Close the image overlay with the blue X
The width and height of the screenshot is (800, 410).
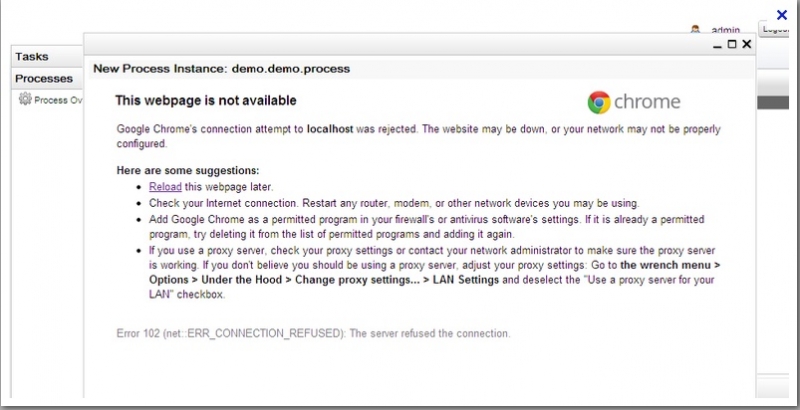(x=782, y=14)
